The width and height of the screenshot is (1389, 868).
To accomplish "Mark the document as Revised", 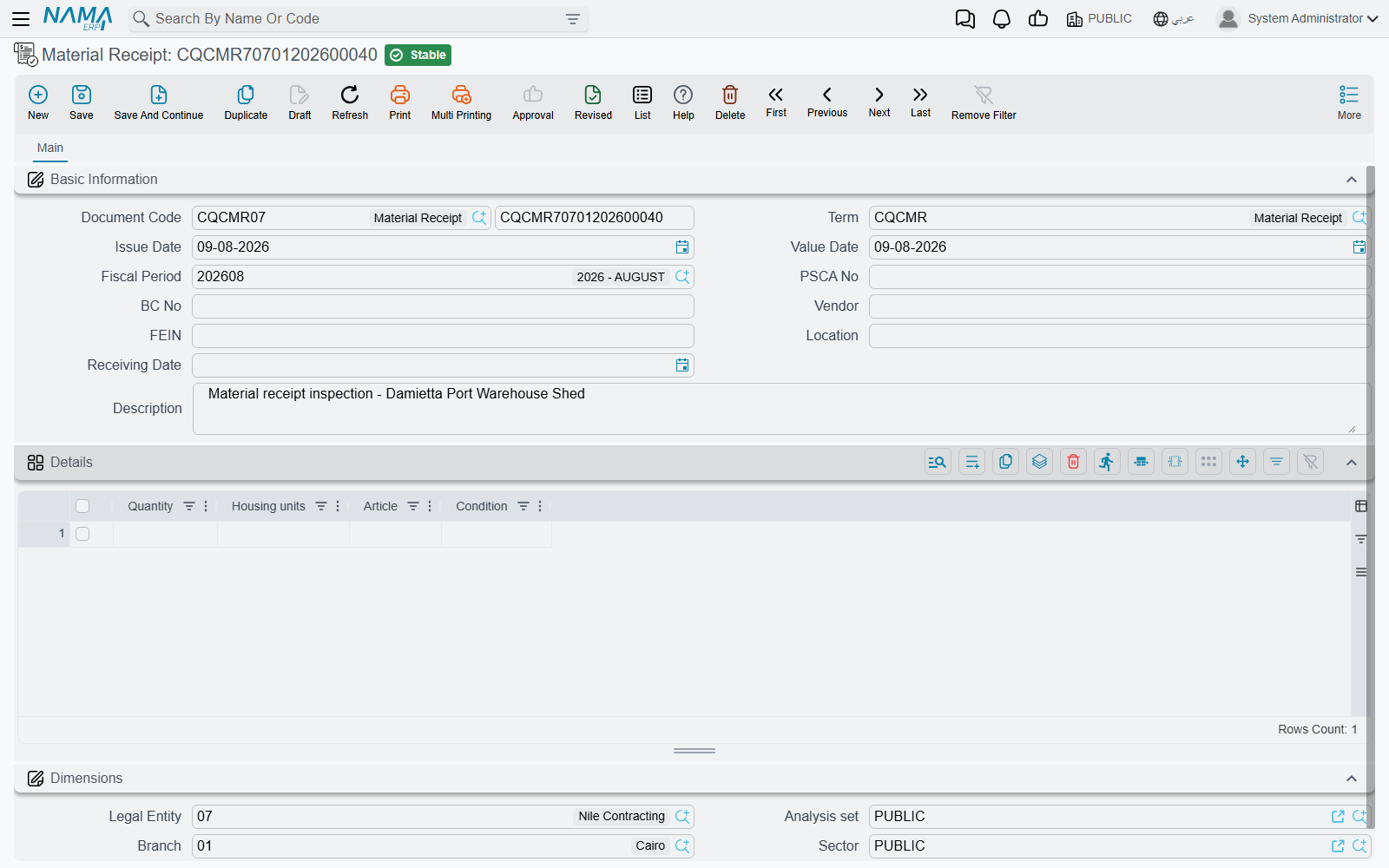I will [x=593, y=102].
